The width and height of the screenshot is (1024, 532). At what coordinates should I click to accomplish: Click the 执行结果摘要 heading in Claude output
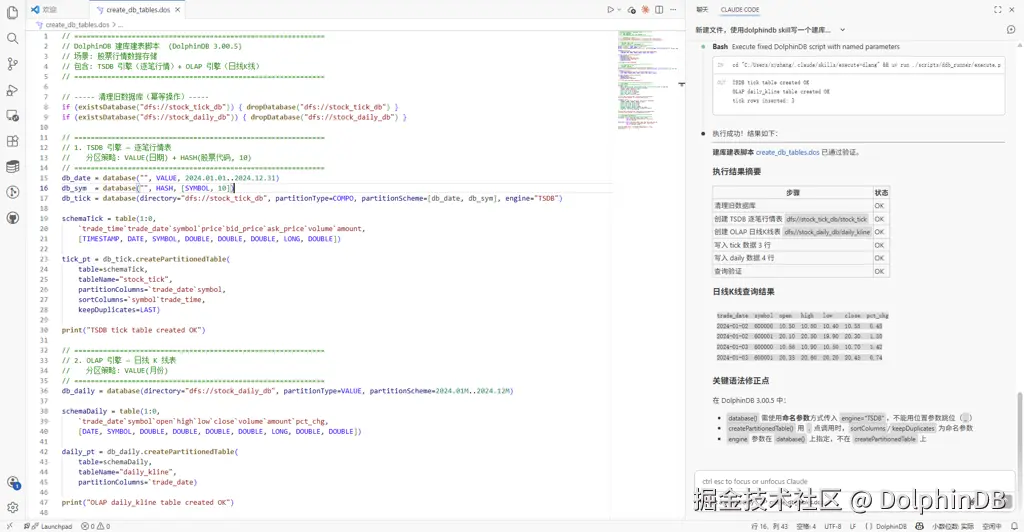pos(737,172)
